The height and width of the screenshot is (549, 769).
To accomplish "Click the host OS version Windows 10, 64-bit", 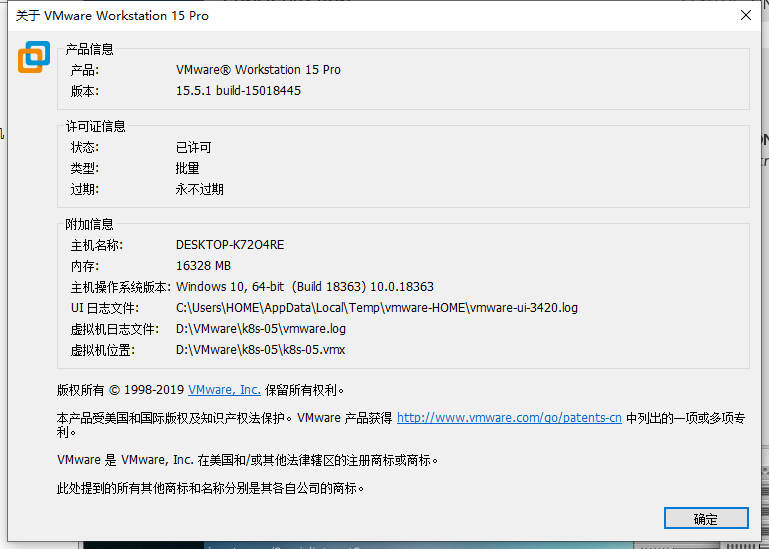I will (305, 287).
